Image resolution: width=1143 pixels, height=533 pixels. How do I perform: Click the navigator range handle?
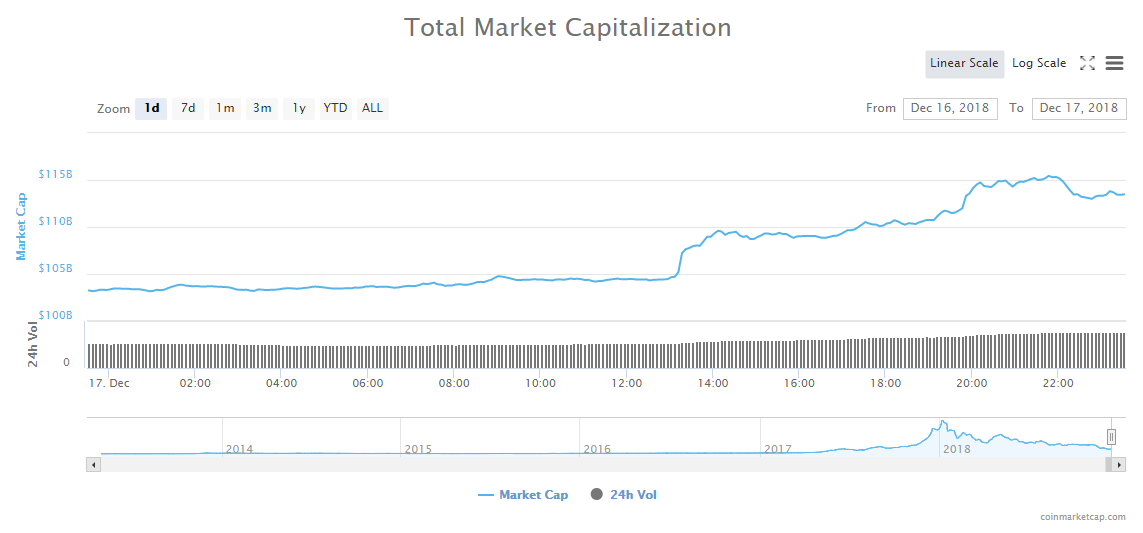click(1111, 437)
